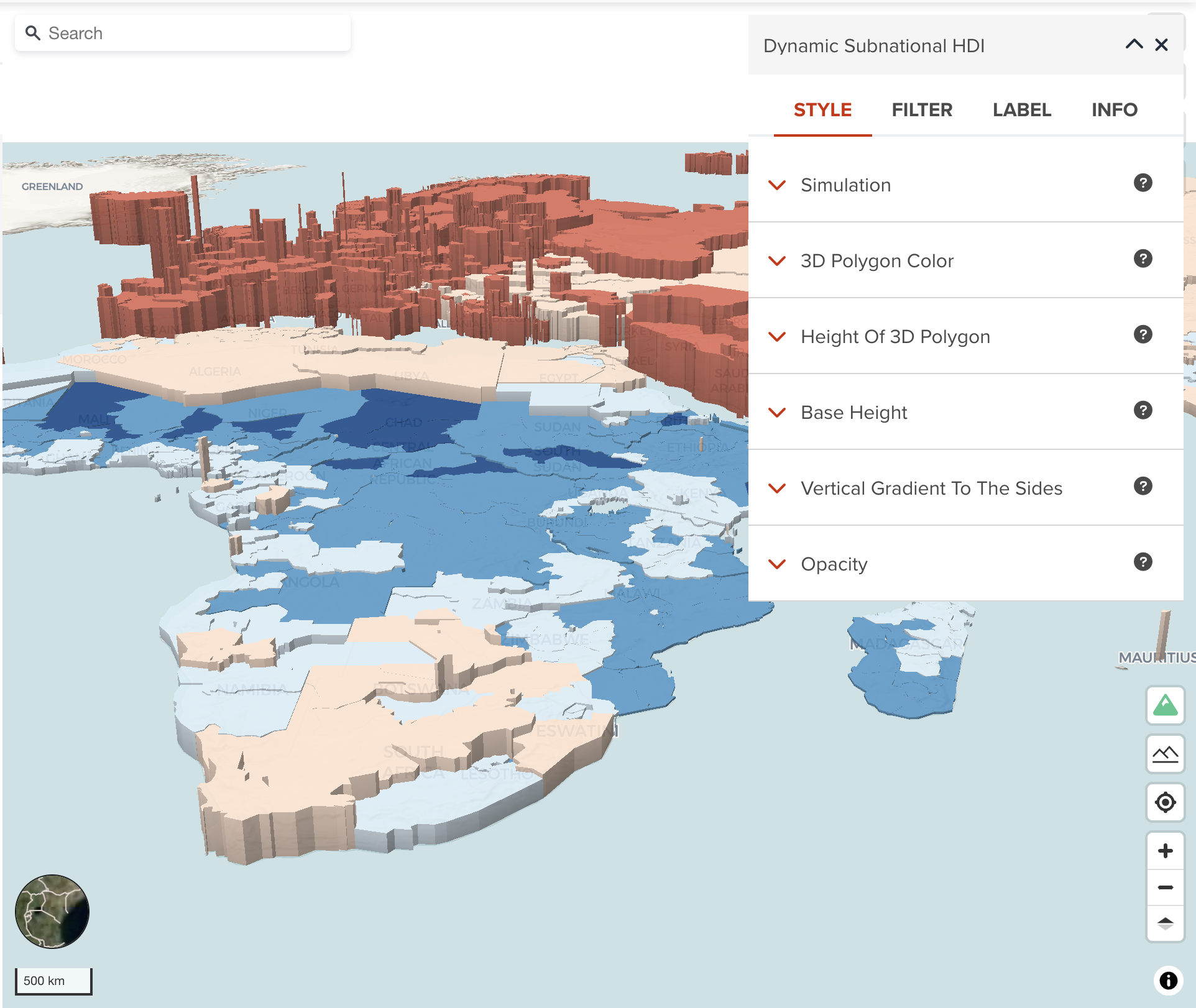The height and width of the screenshot is (1008, 1196).
Task: Open help for Simulation setting
Action: [1144, 183]
